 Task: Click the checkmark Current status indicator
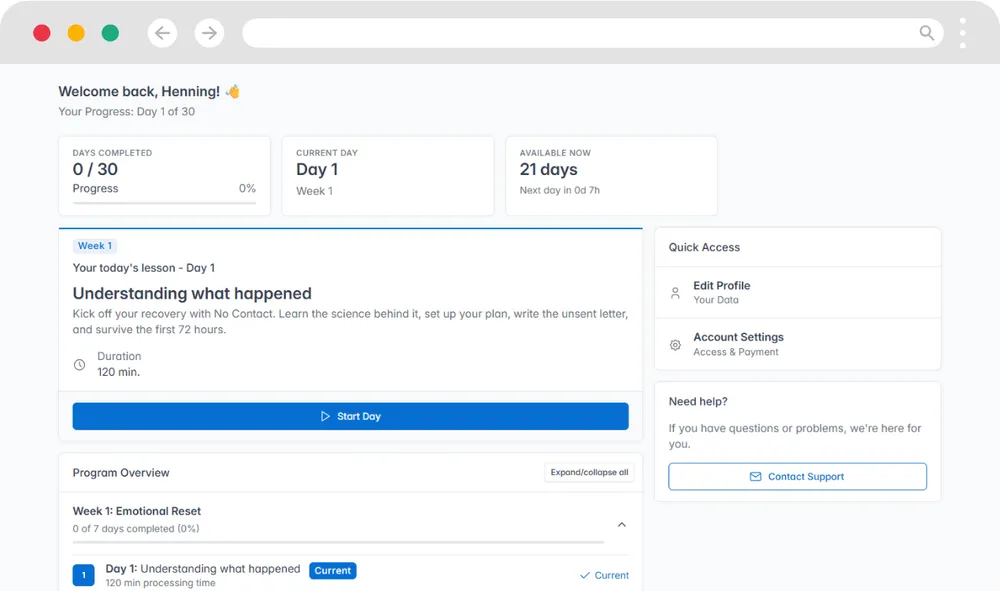(x=604, y=575)
